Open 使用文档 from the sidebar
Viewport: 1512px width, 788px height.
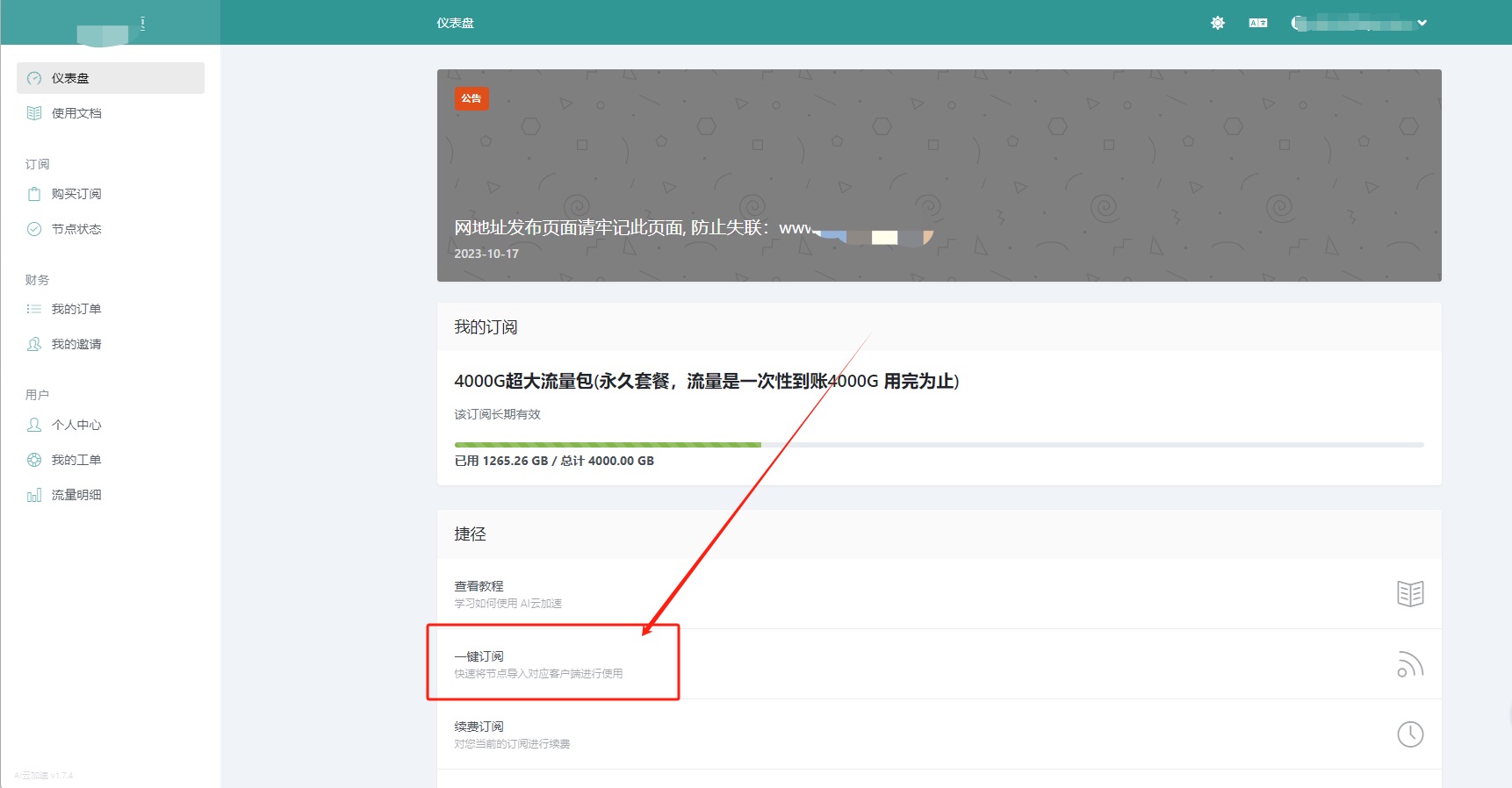click(x=76, y=113)
